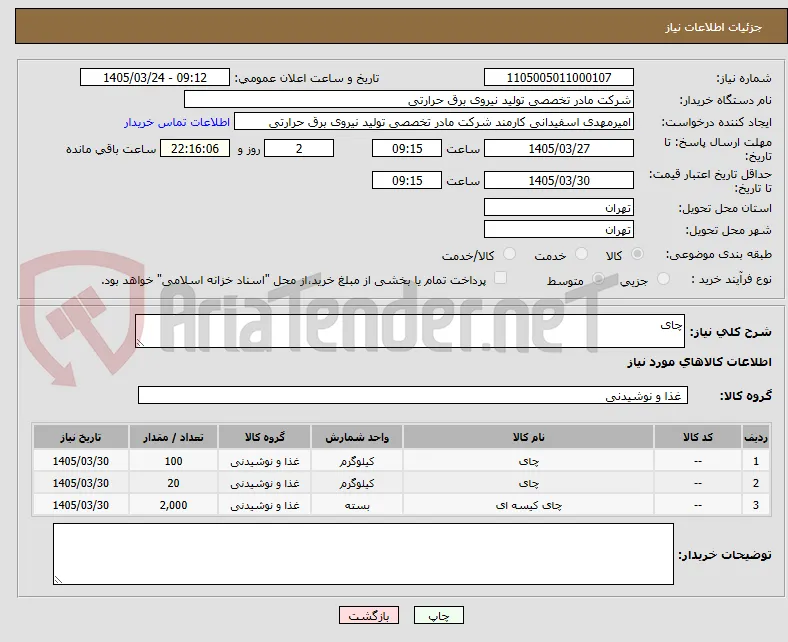Click the بازگشت (back) button
The width and height of the screenshot is (788, 642).
click(369, 615)
